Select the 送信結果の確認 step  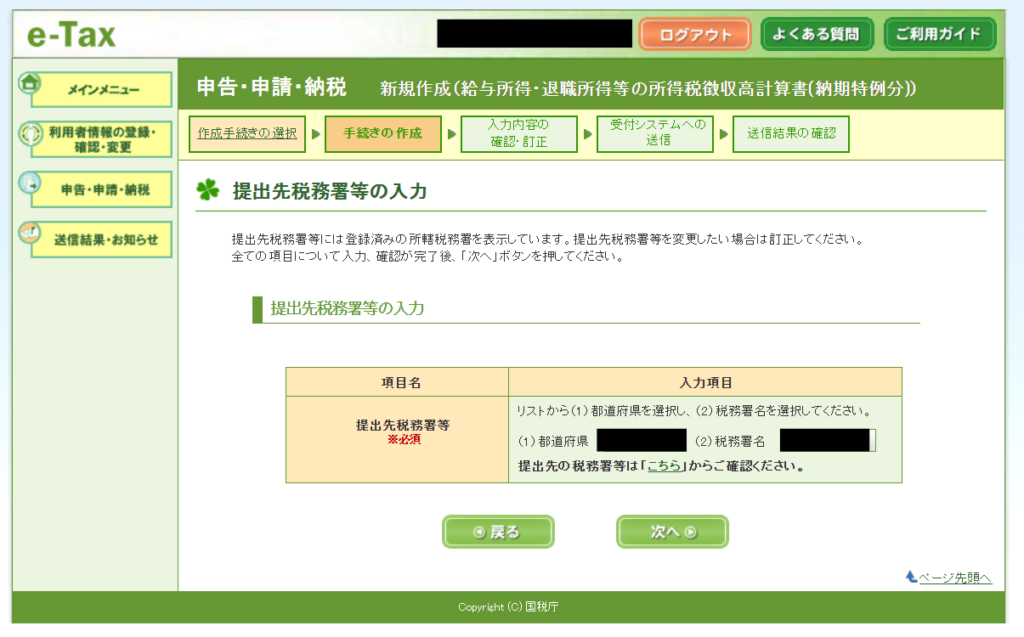[791, 134]
